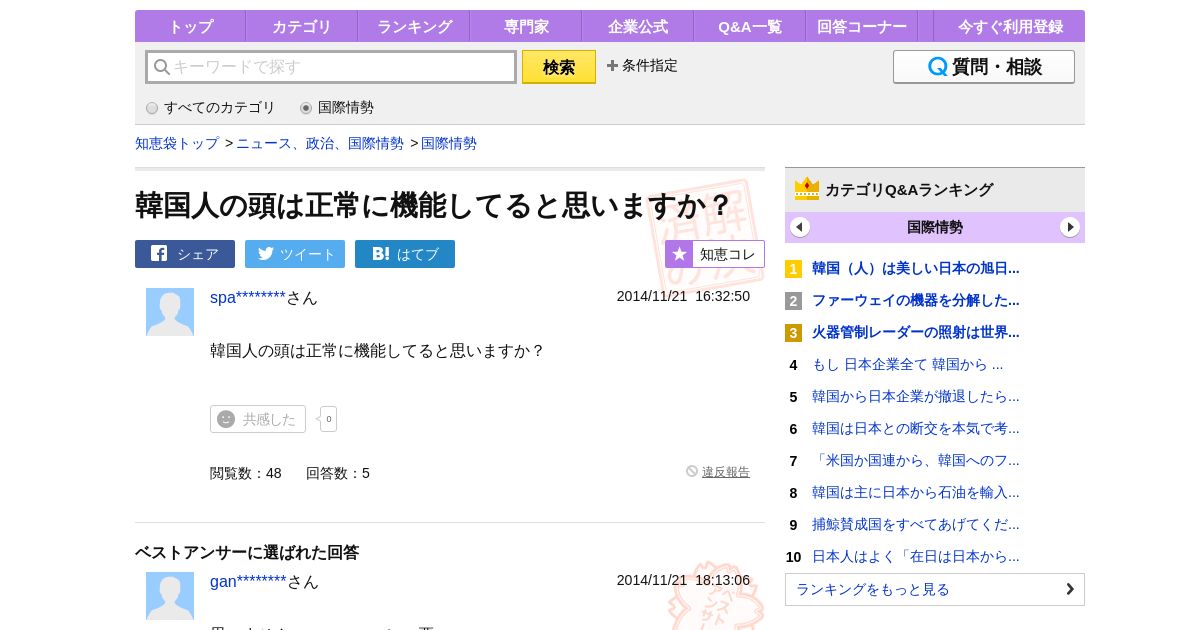Open rank 4 もし 日本企業全て 韓国から...

point(907,364)
